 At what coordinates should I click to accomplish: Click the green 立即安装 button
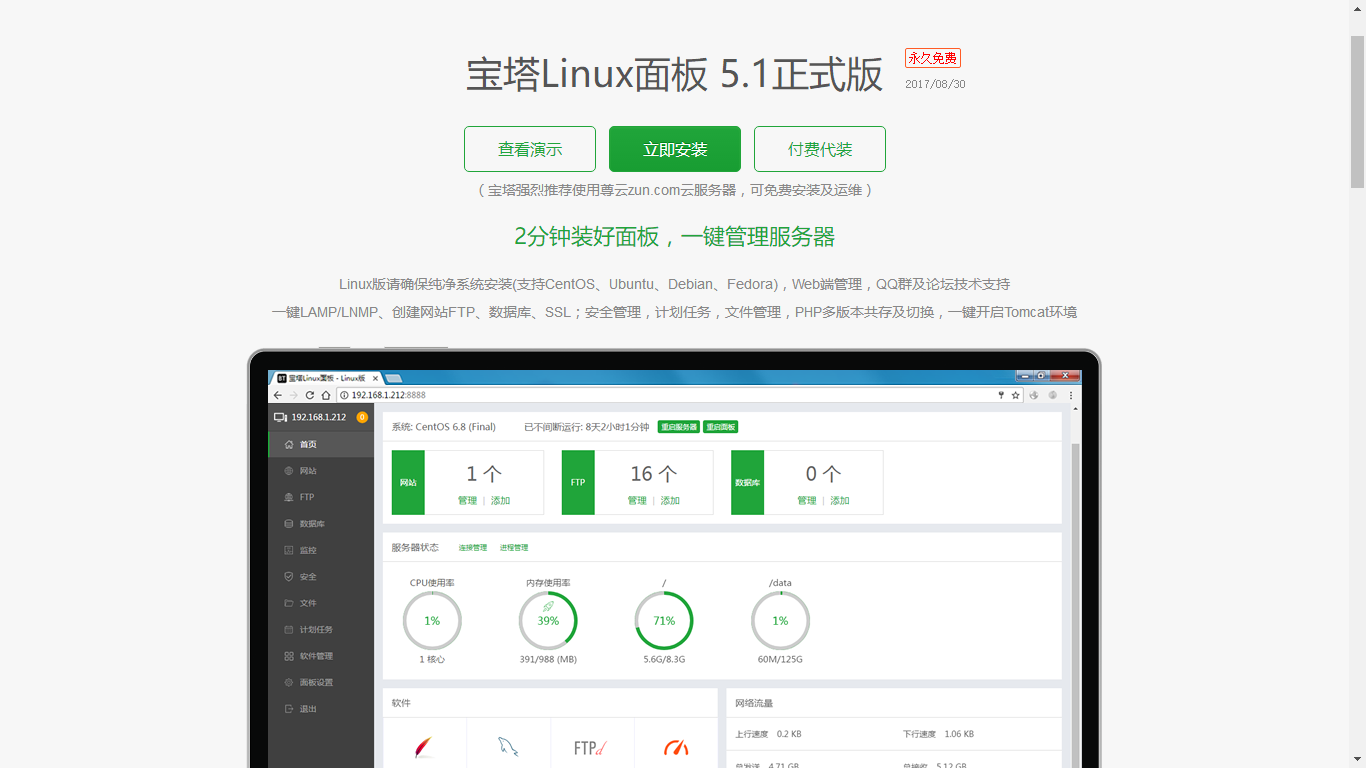coord(675,149)
